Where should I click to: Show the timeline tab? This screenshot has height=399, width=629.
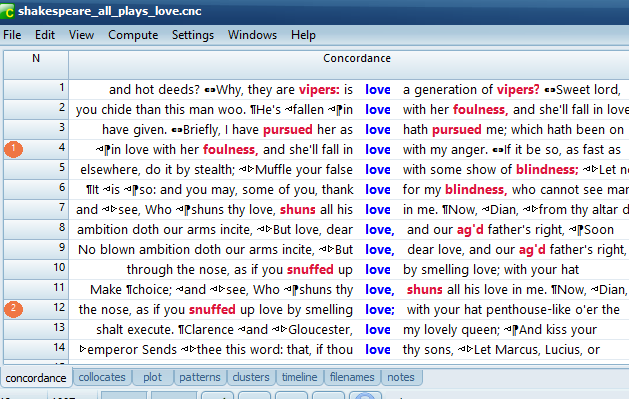[299, 377]
